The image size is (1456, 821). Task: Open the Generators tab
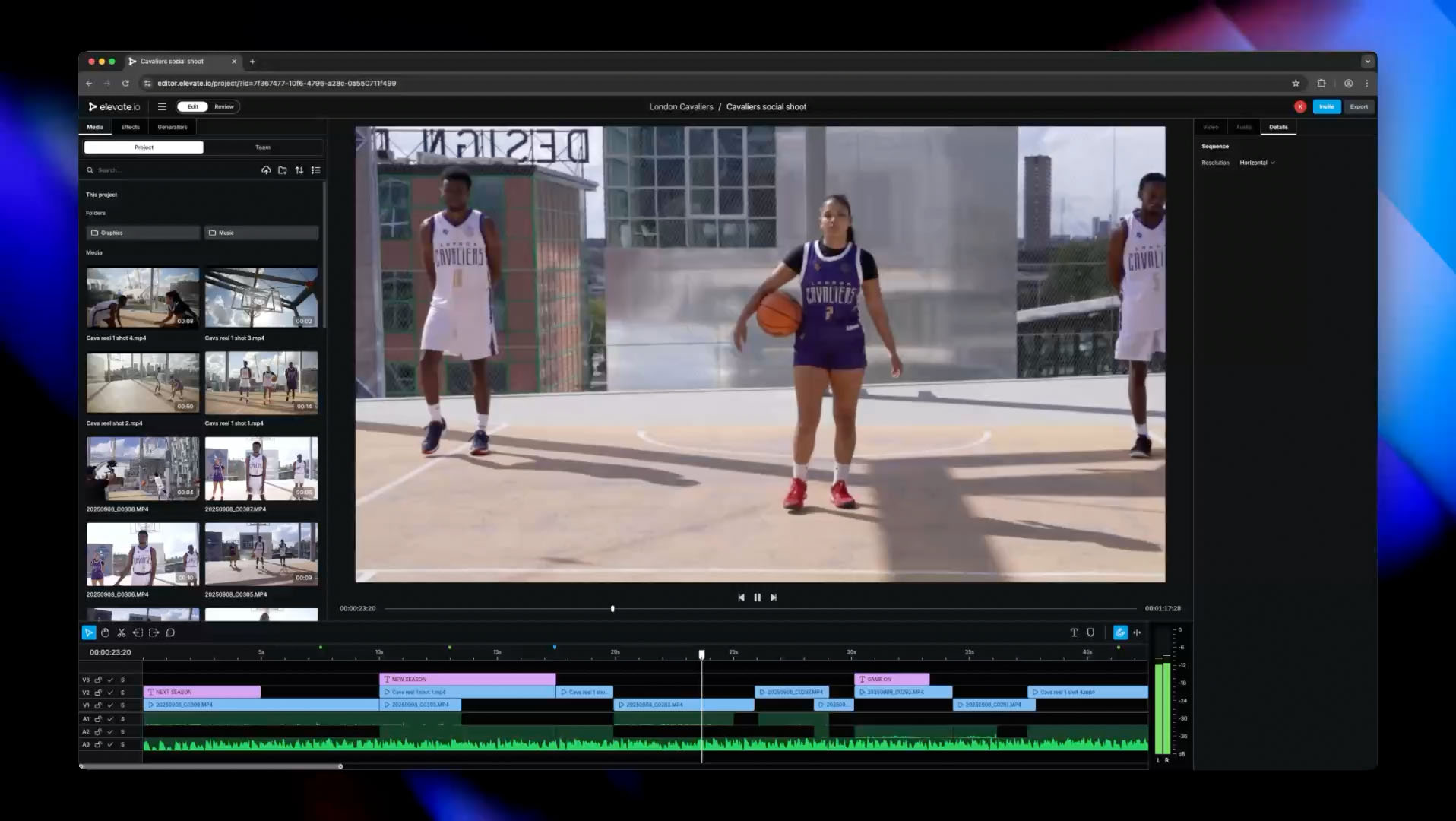173,127
